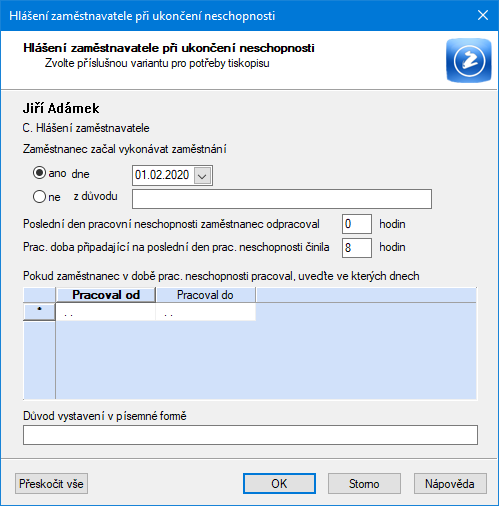This screenshot has height=506, width=499.
Task: Select the new row marker in grid
Action: point(39,312)
